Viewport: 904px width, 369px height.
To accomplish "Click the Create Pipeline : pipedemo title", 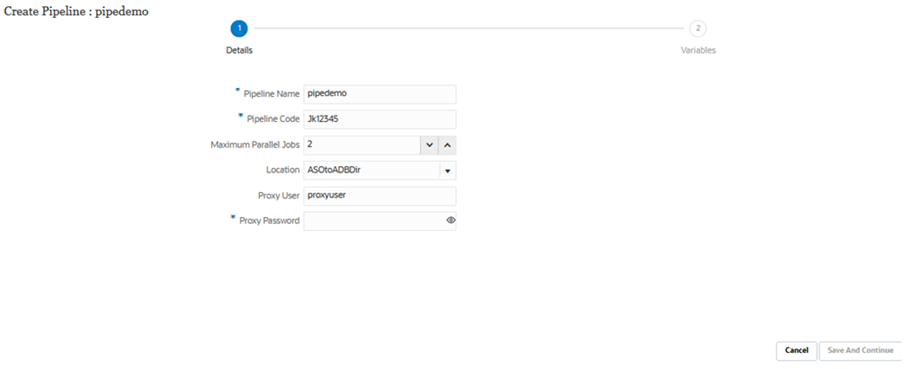I will [x=76, y=12].
